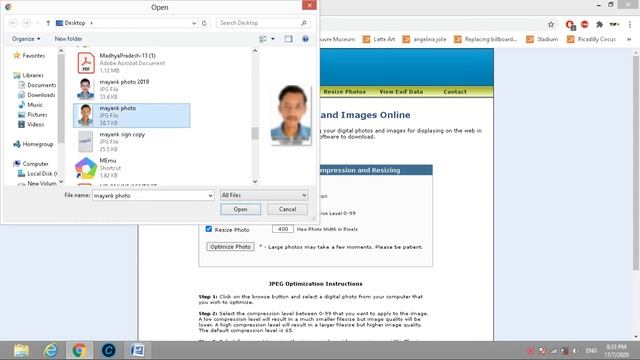This screenshot has height=360, width=640.
Task: Select mayank sign copy file
Action: [x=131, y=142]
